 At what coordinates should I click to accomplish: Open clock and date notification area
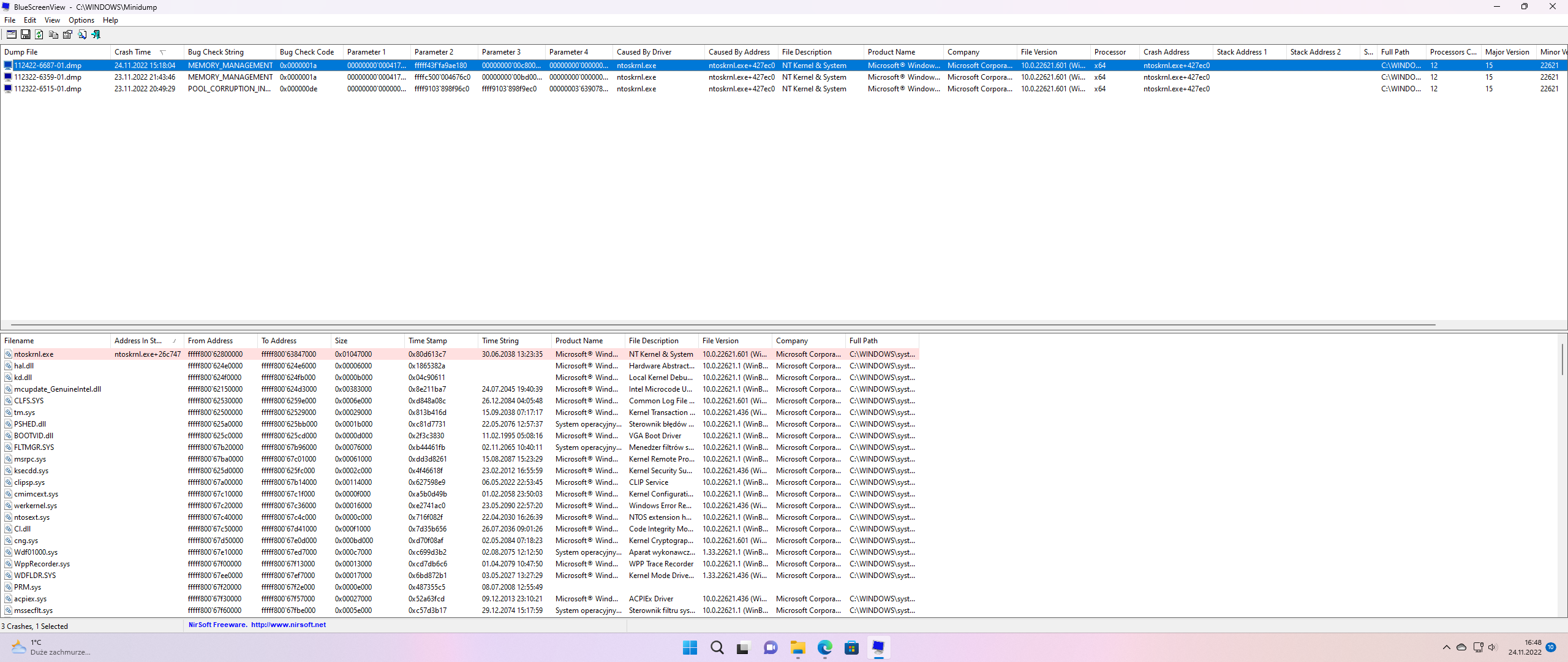pyautogui.click(x=1525, y=647)
